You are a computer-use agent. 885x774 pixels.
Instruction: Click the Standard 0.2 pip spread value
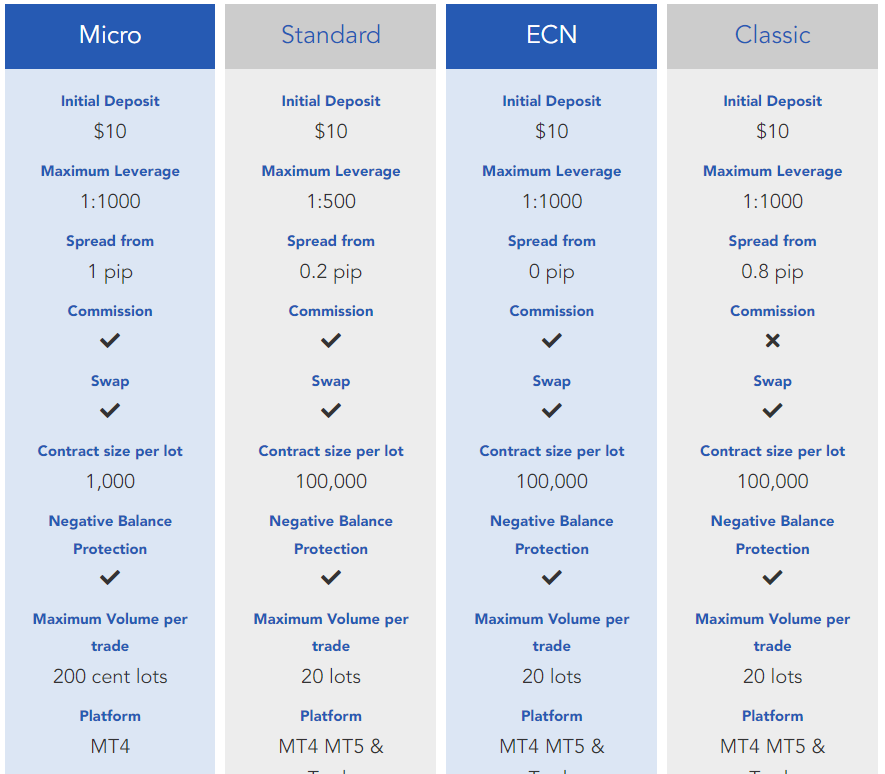pyautogui.click(x=331, y=271)
